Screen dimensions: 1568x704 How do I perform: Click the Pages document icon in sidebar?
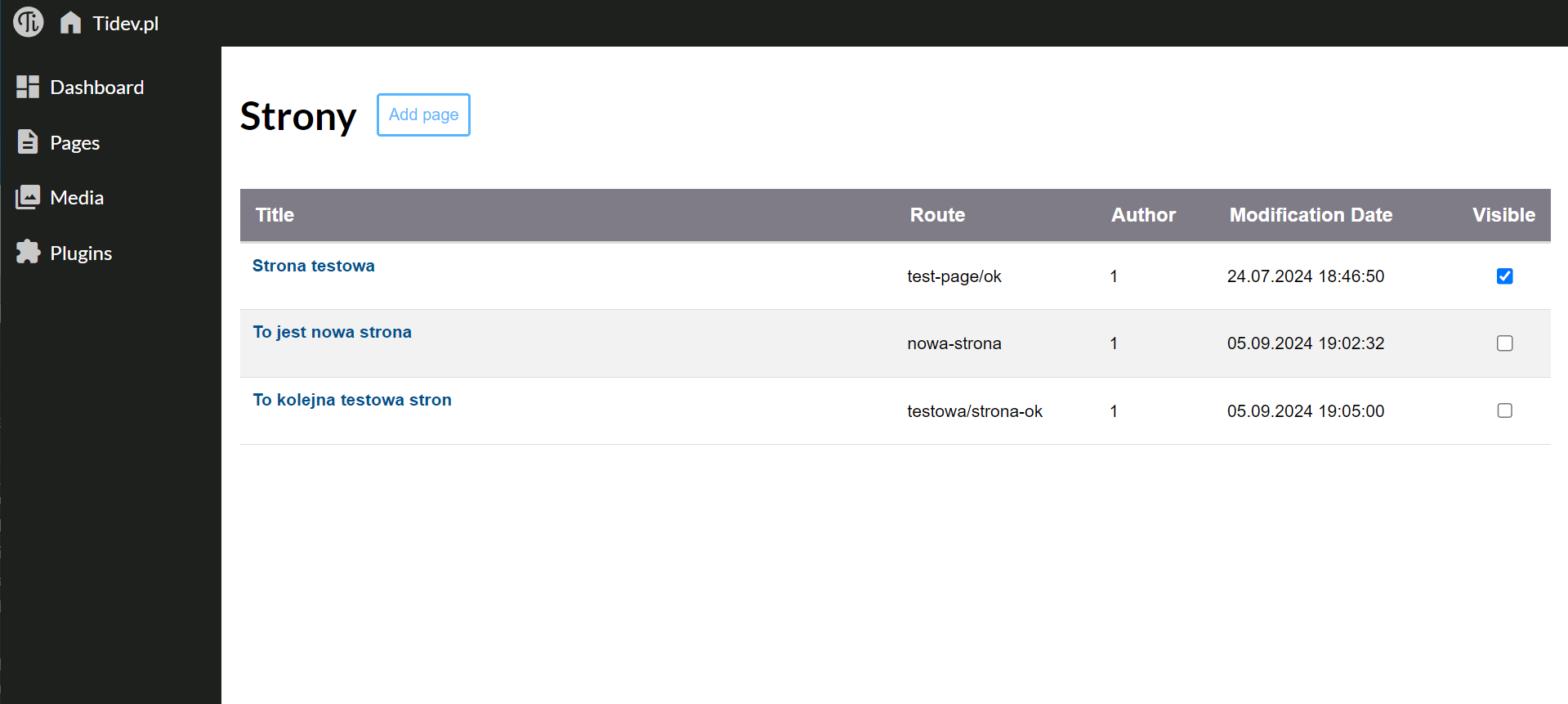coord(28,142)
